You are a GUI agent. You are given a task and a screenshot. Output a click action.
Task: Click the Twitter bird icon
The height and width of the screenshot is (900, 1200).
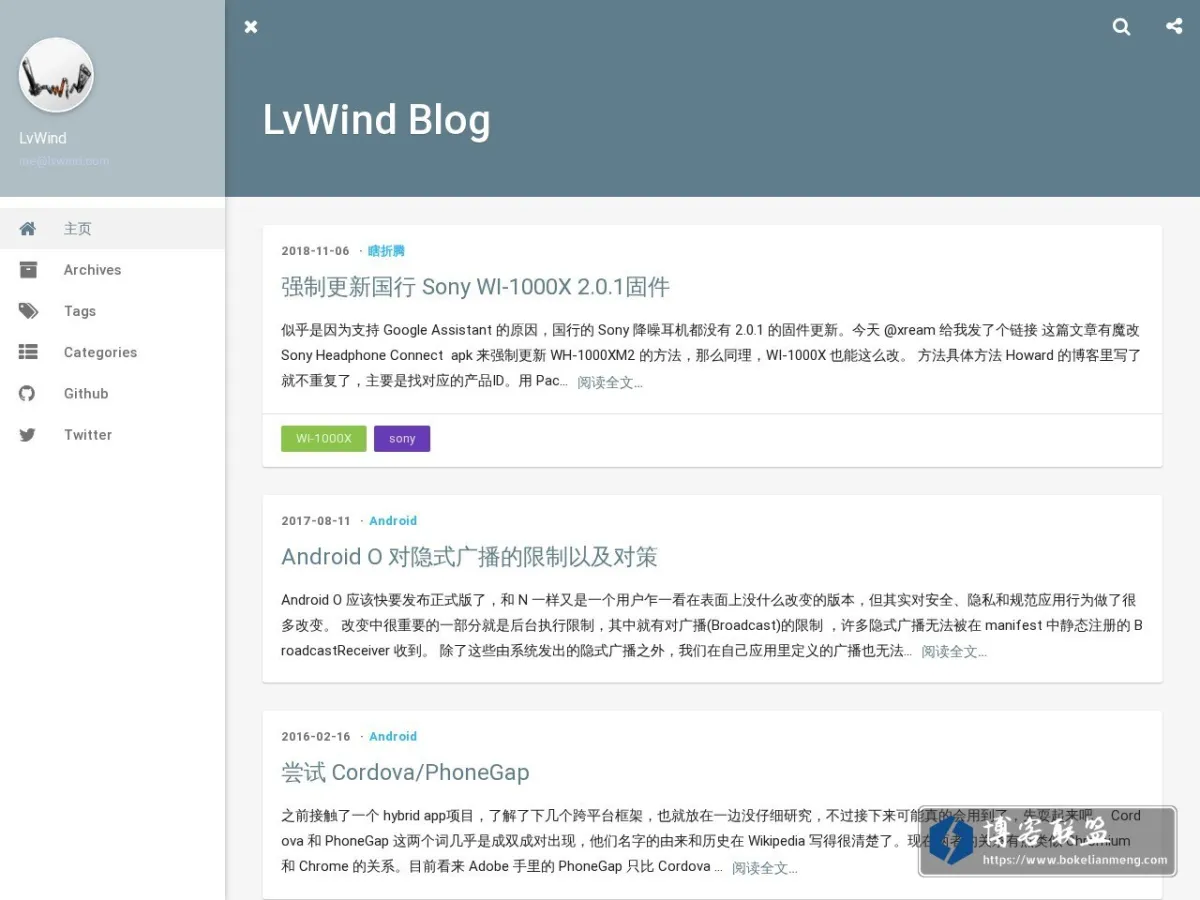coord(27,435)
